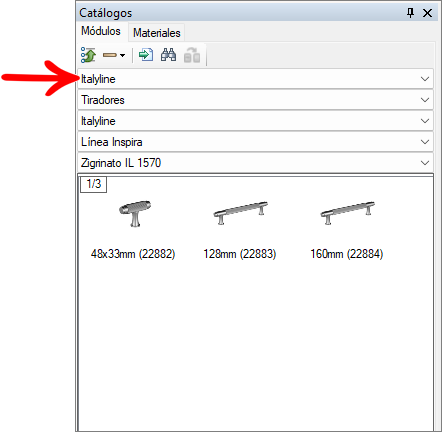The height and width of the screenshot is (432, 442).
Task: Open the binoculars search icon
Action: coord(168,55)
